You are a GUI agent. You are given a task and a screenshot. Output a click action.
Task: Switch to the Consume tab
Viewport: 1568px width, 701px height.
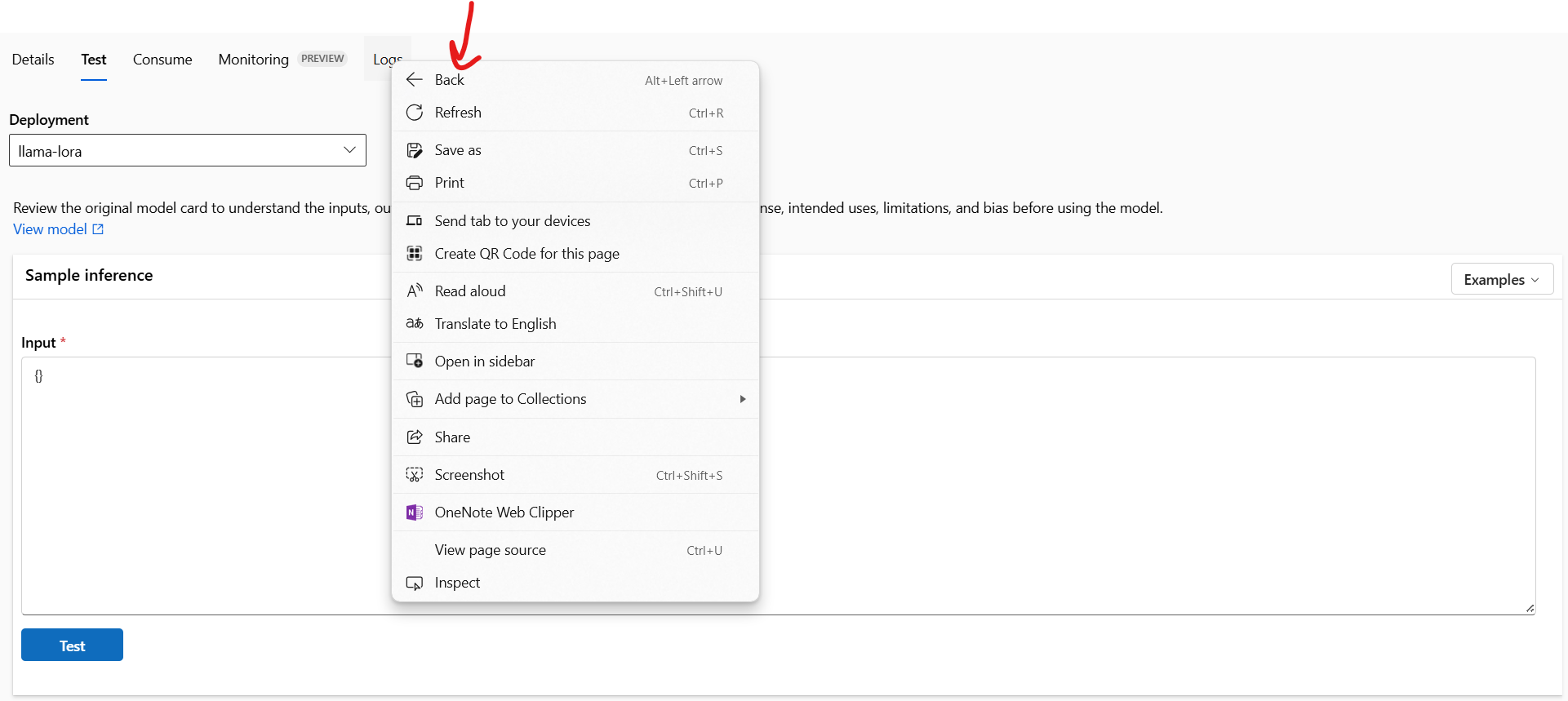162,59
